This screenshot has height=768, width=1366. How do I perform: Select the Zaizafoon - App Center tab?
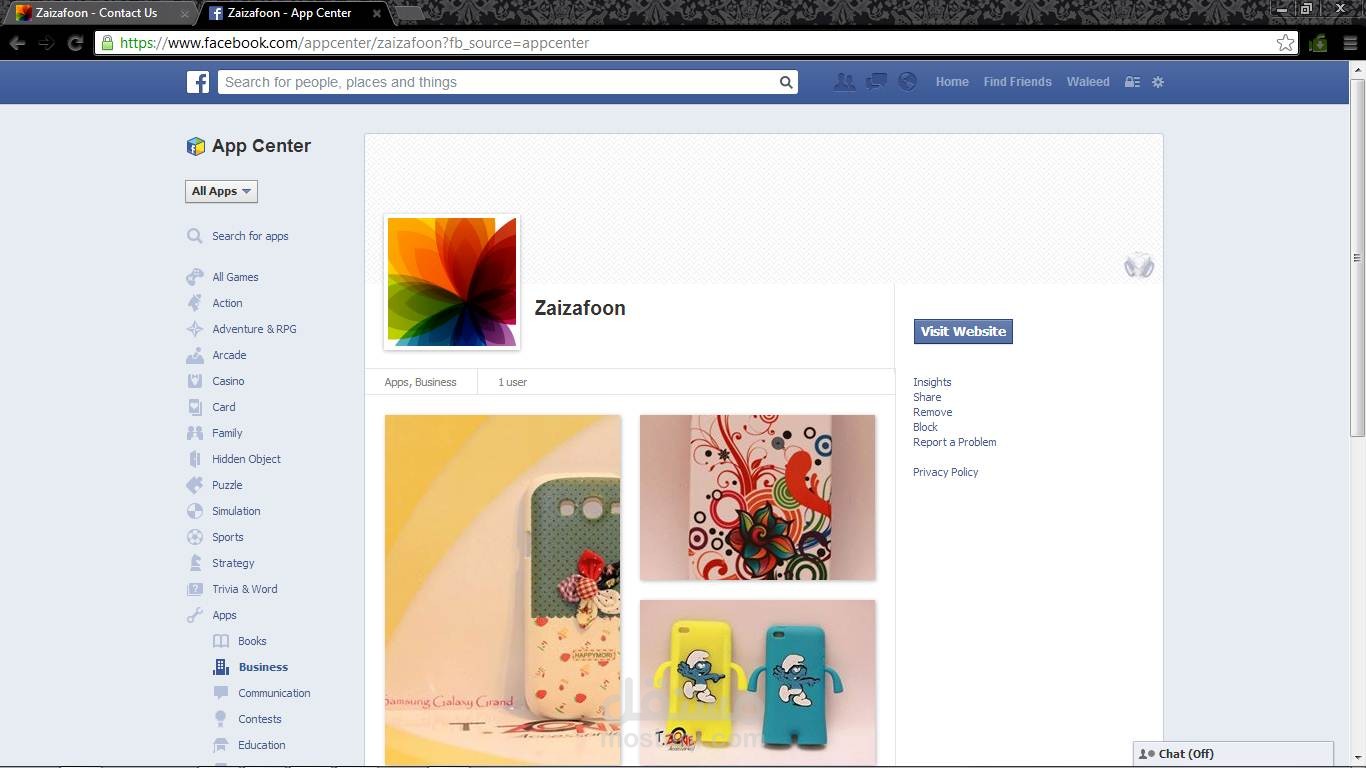click(295, 13)
